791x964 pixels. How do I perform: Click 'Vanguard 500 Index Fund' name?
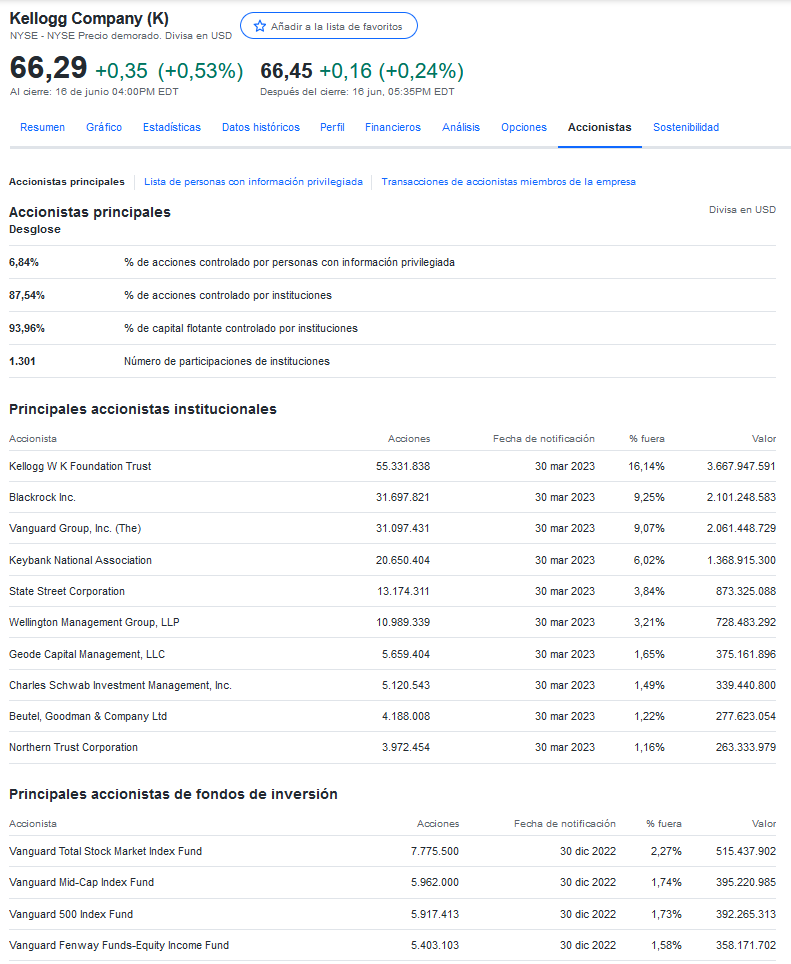pyautogui.click(x=71, y=915)
